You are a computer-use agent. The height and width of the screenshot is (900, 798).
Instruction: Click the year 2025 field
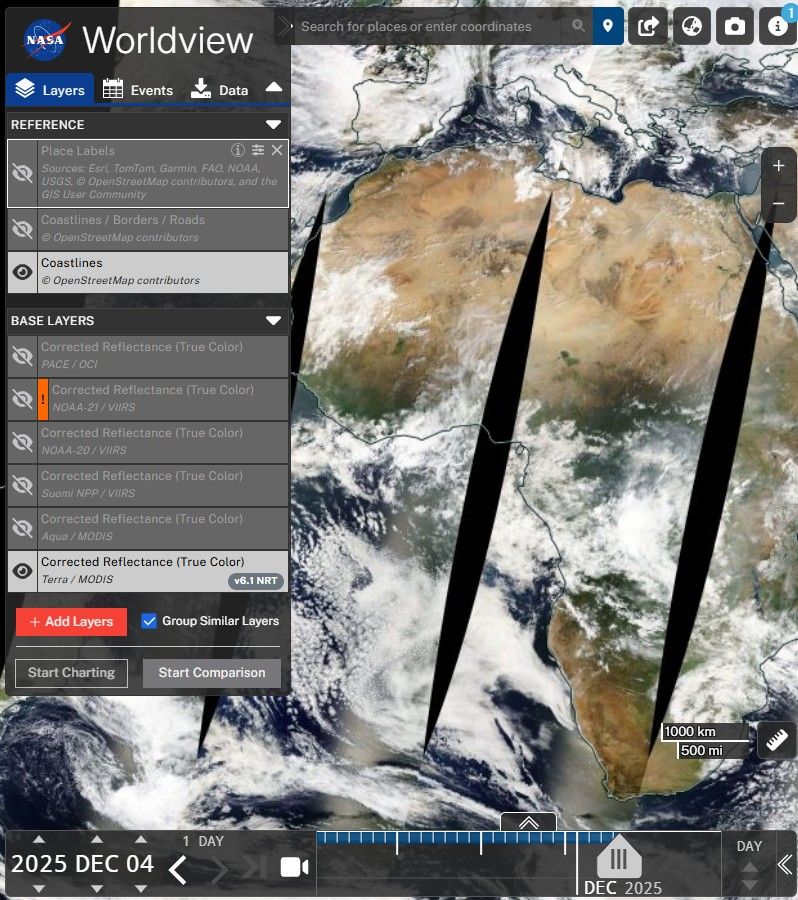(x=39, y=864)
